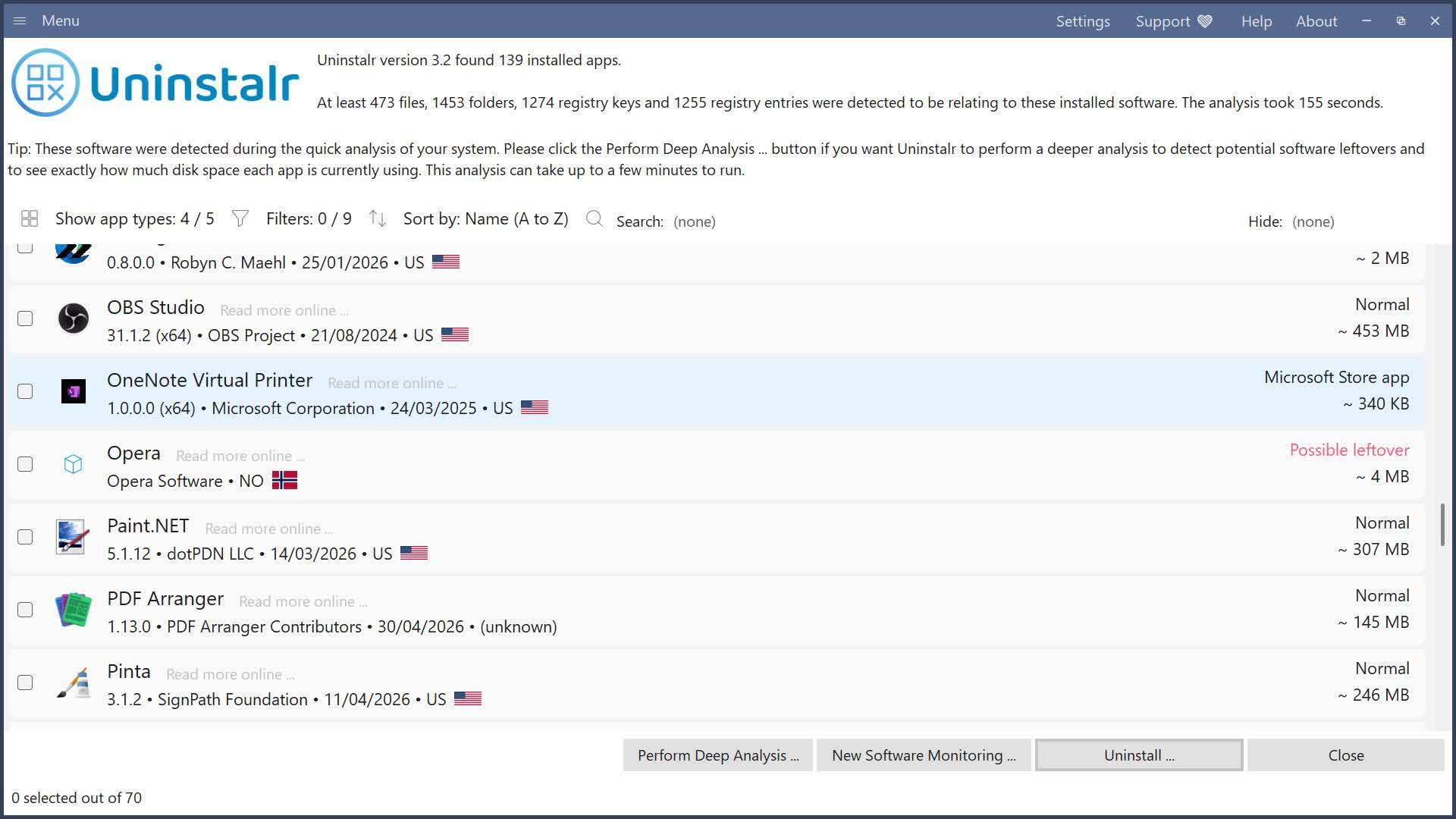Click the US flag beside SignPath Foundation
The height and width of the screenshot is (819, 1456).
point(468,699)
